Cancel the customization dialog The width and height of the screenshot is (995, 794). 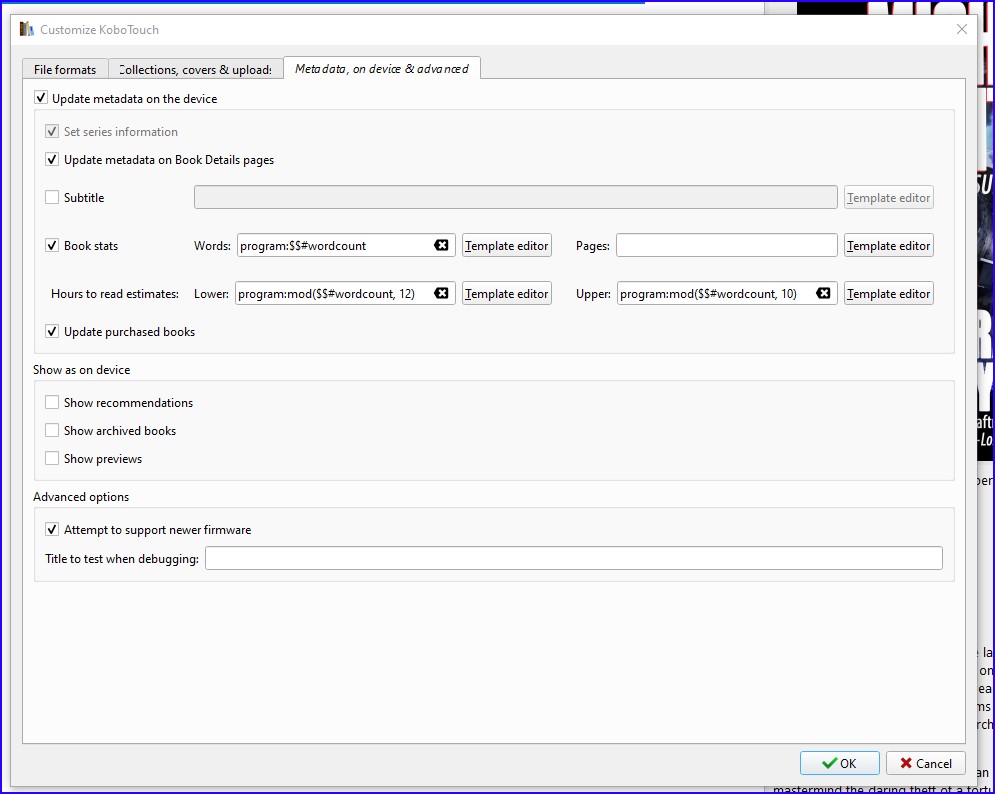click(926, 763)
